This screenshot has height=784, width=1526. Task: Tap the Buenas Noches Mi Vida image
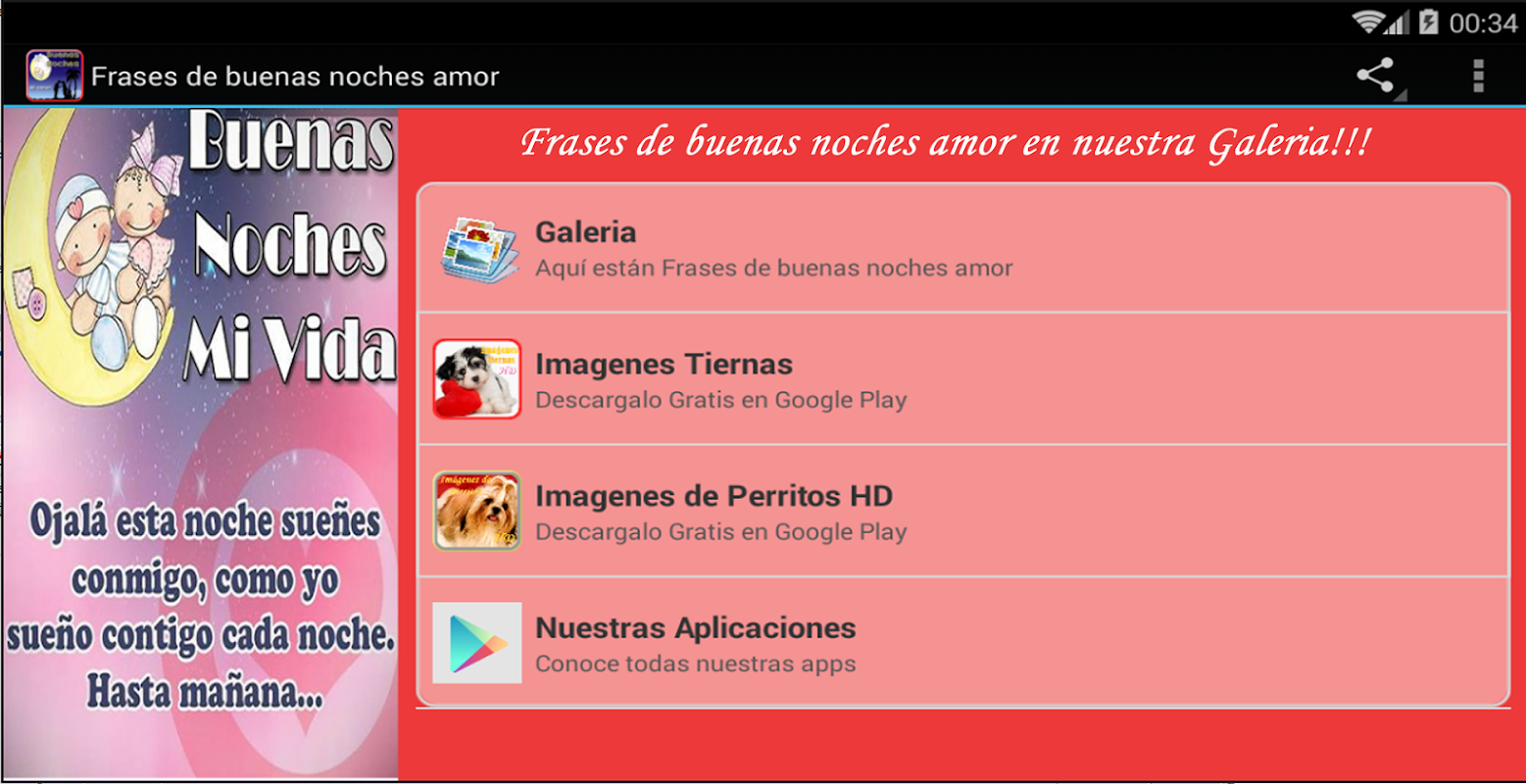pos(200,443)
